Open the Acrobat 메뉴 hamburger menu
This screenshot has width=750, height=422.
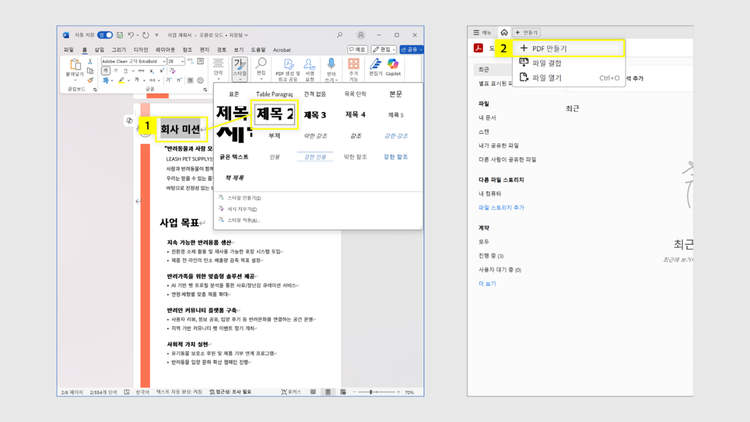point(482,33)
